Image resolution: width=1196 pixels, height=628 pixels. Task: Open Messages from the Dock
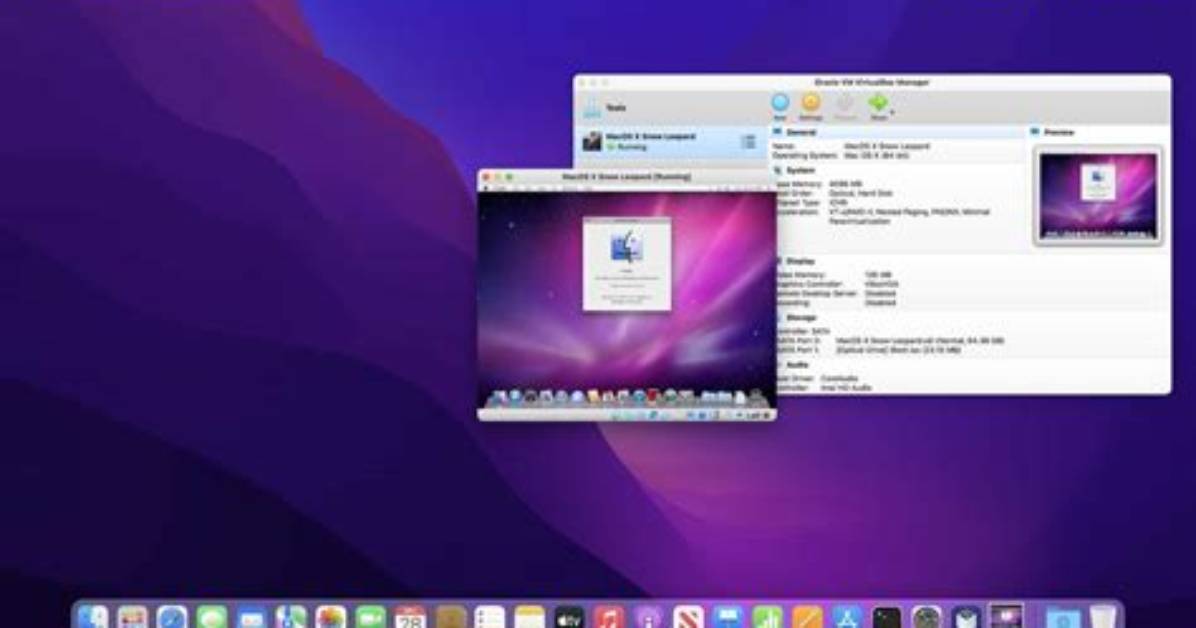coord(211,617)
